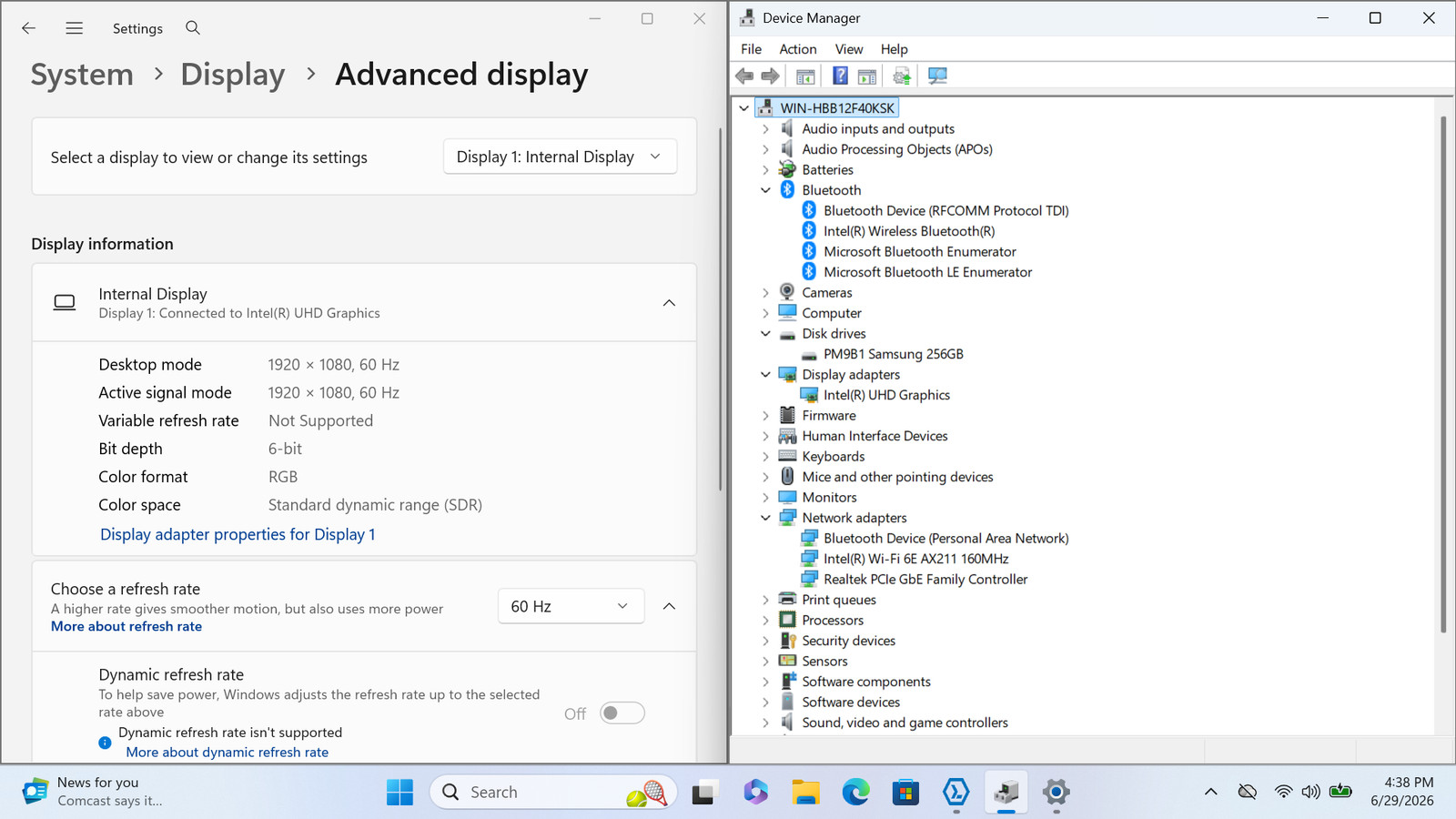
Task: Click the Back arrow in Device Manager toolbar
Action: tap(744, 76)
